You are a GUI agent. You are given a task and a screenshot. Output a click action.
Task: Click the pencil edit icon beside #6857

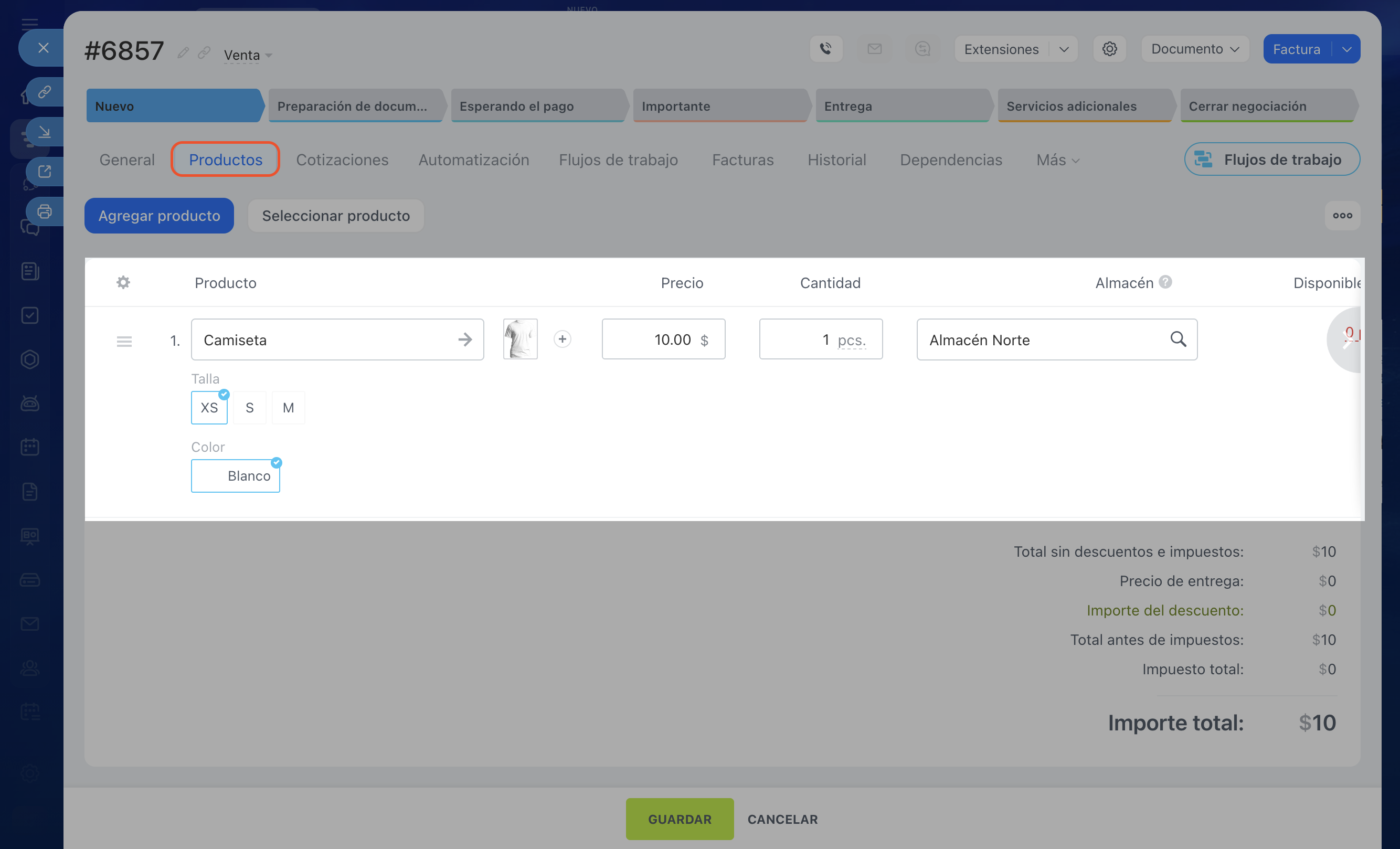183,53
